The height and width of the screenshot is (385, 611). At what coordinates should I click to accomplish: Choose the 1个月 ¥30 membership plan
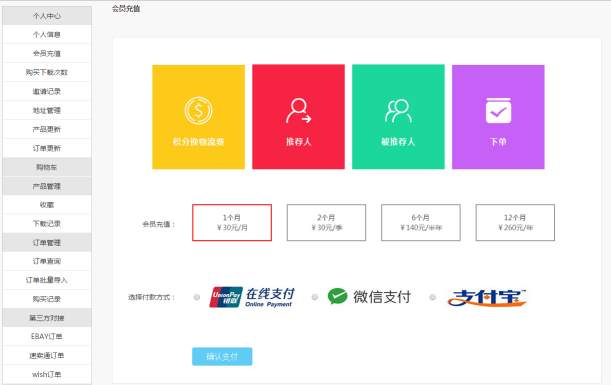(232, 223)
